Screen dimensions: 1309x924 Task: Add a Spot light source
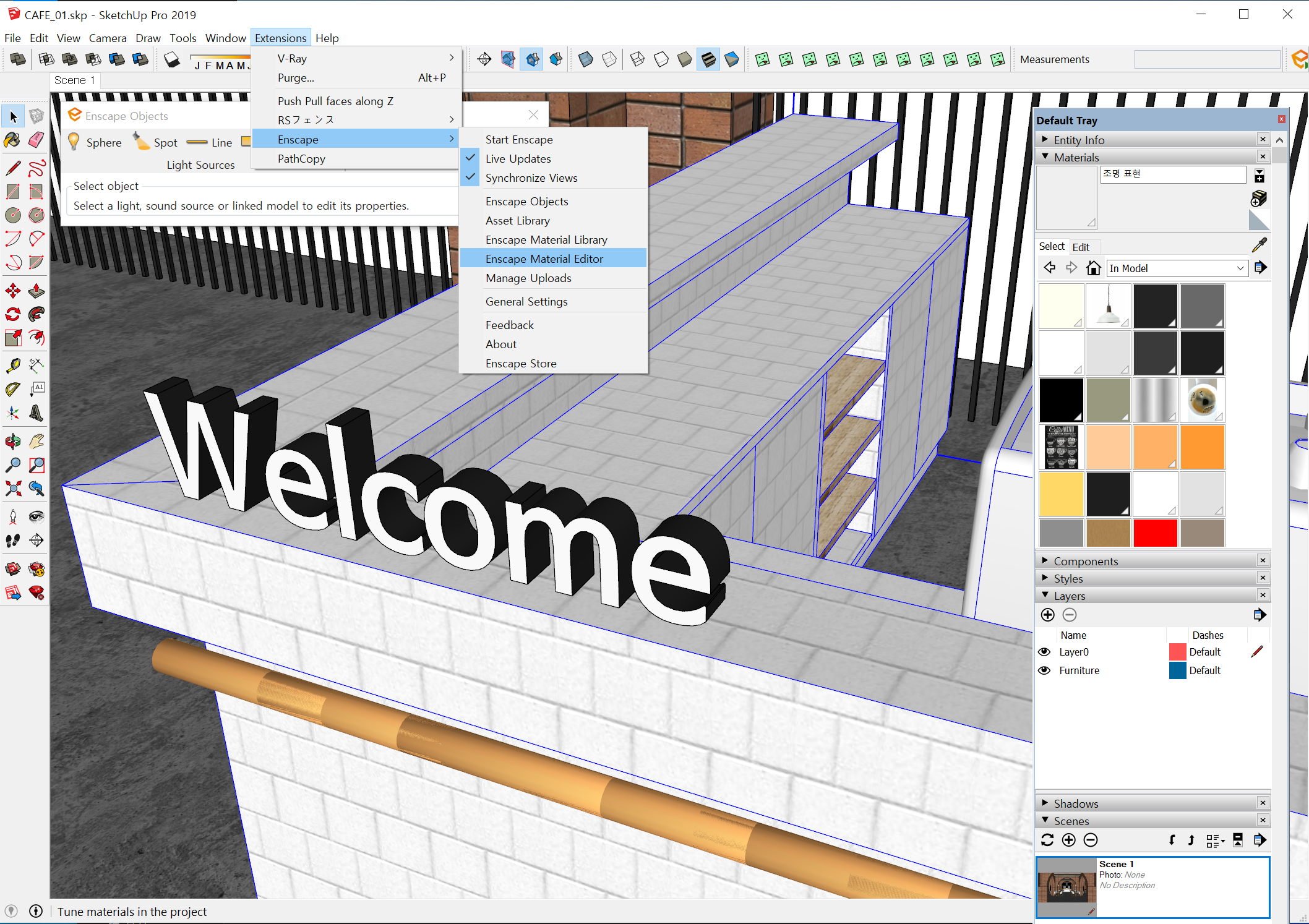155,142
